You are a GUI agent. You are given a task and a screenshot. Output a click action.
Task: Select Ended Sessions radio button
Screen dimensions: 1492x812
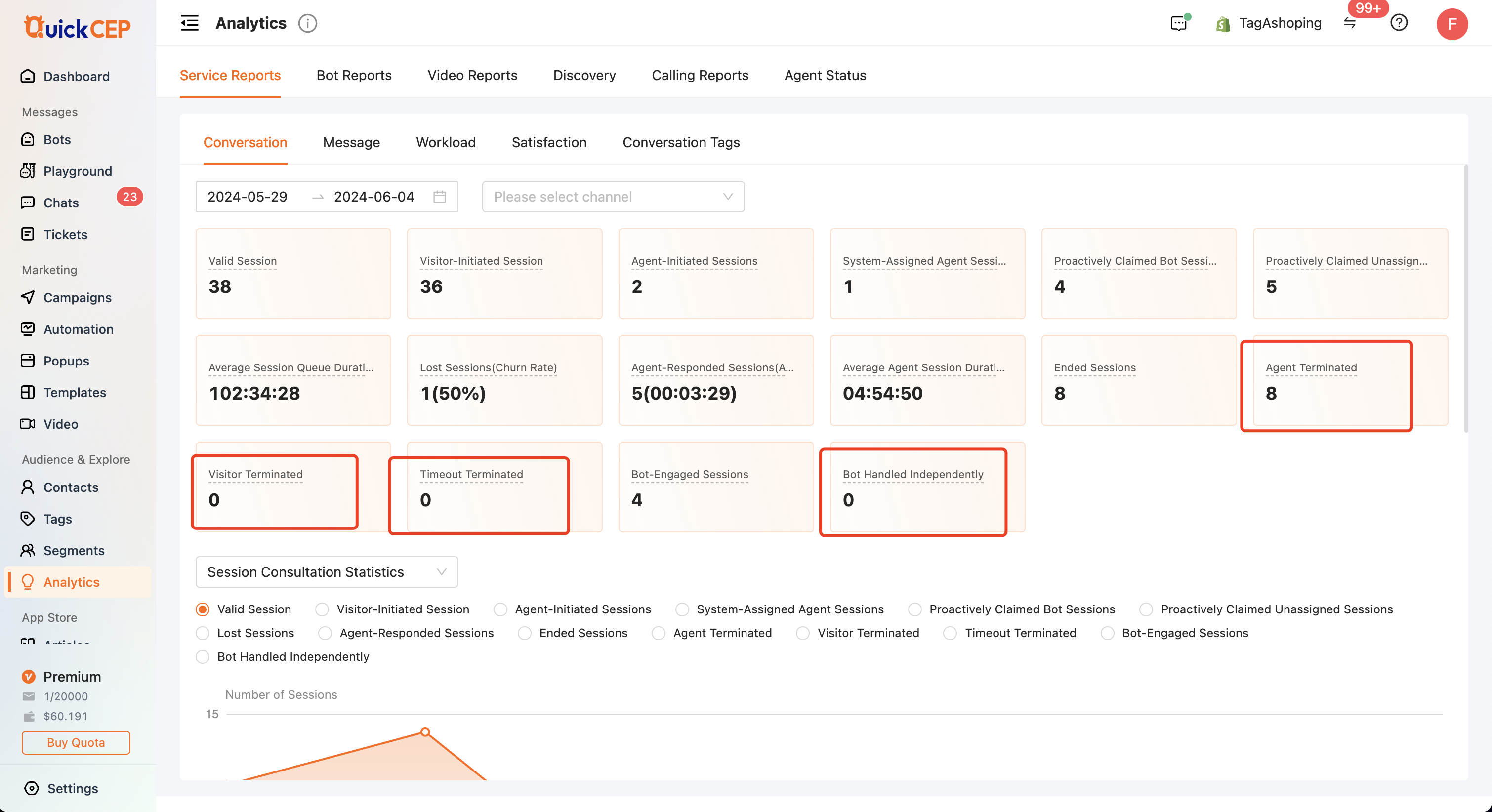pos(525,633)
